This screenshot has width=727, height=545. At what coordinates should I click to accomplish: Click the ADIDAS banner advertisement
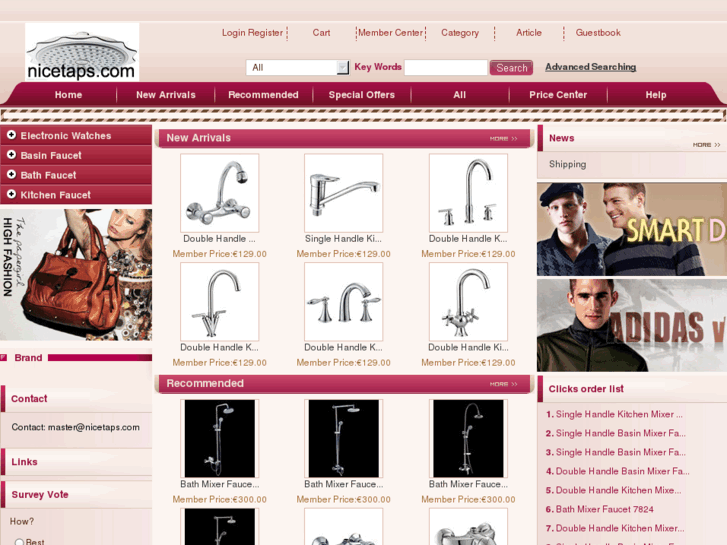pyautogui.click(x=632, y=325)
